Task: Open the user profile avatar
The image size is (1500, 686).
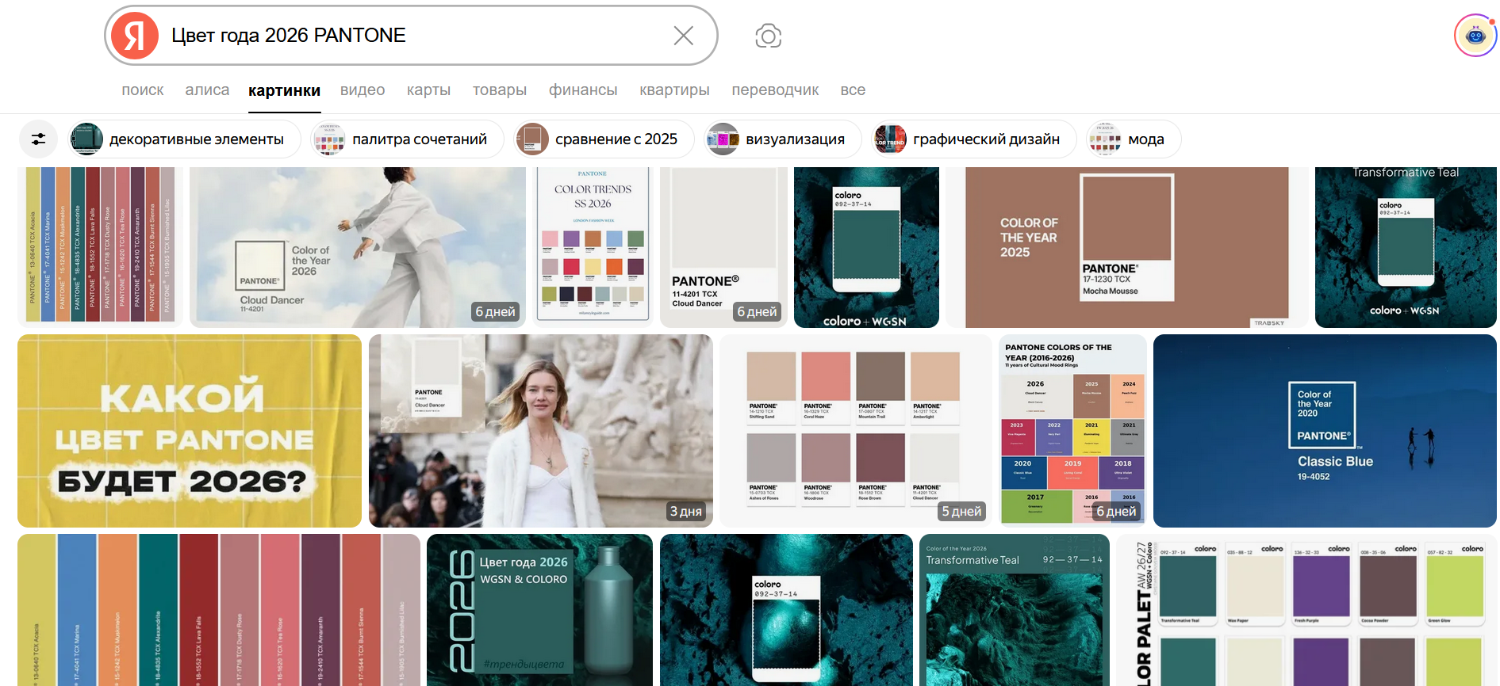Action: pos(1475,36)
